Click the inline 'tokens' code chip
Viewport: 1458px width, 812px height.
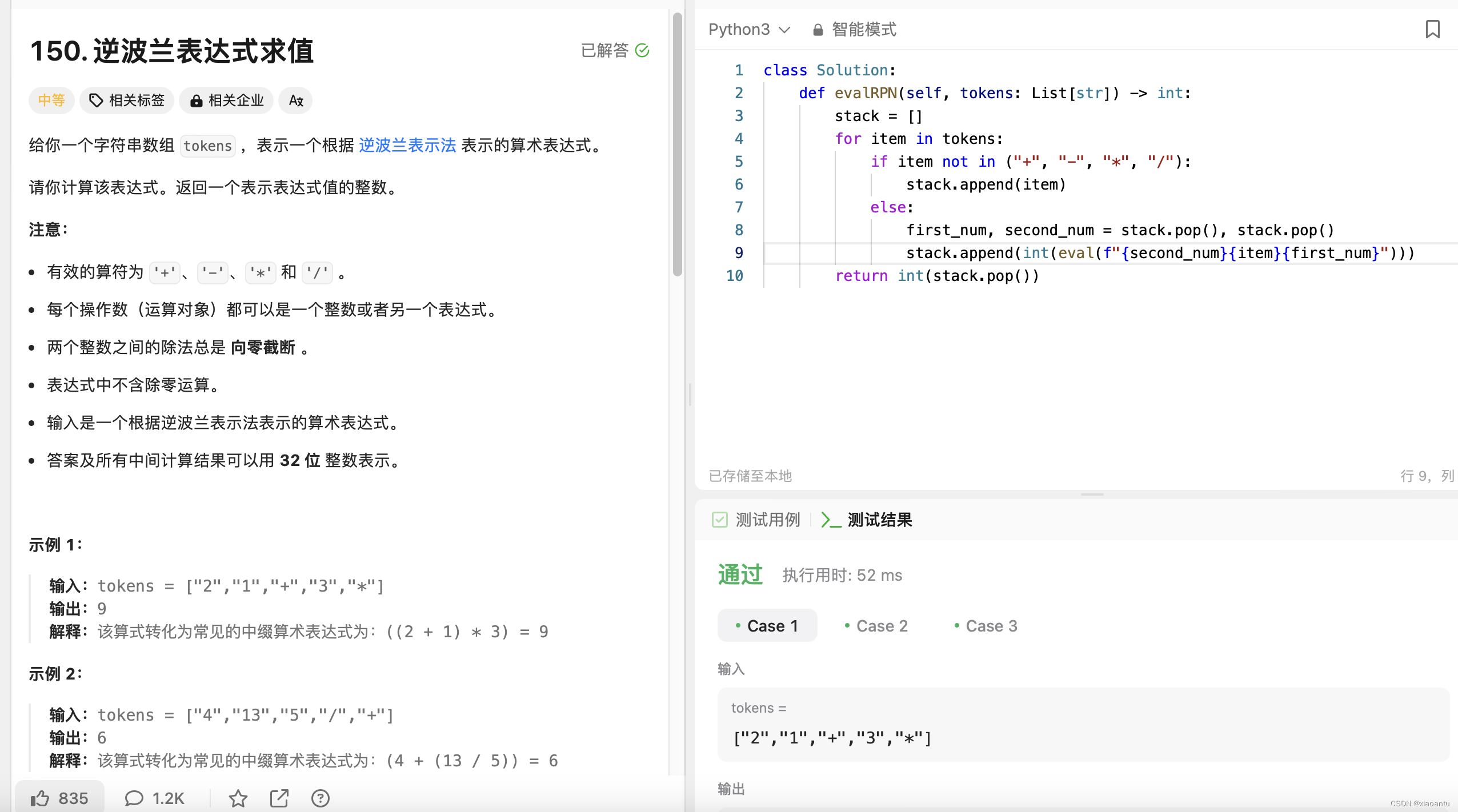click(x=208, y=146)
